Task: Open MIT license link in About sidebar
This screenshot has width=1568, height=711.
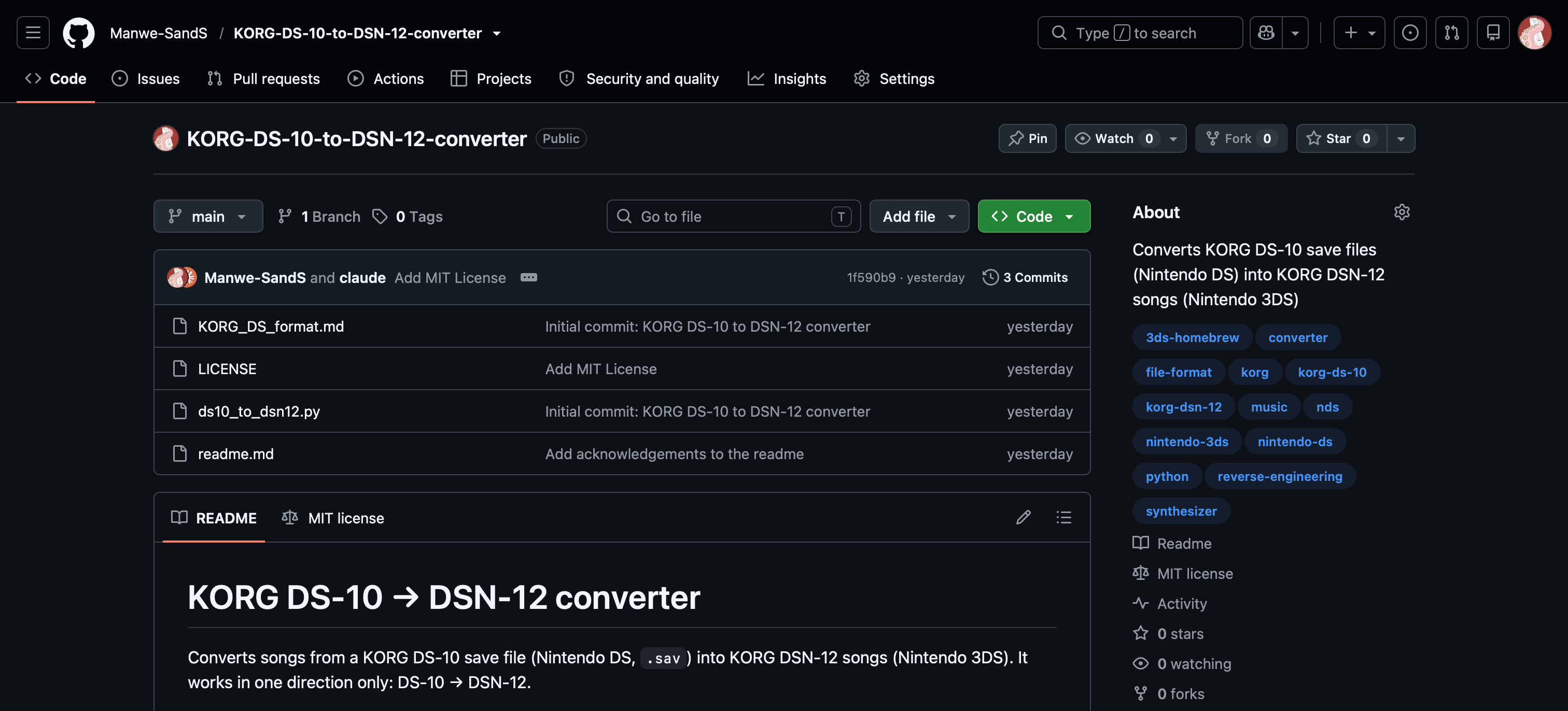Action: [1183, 573]
